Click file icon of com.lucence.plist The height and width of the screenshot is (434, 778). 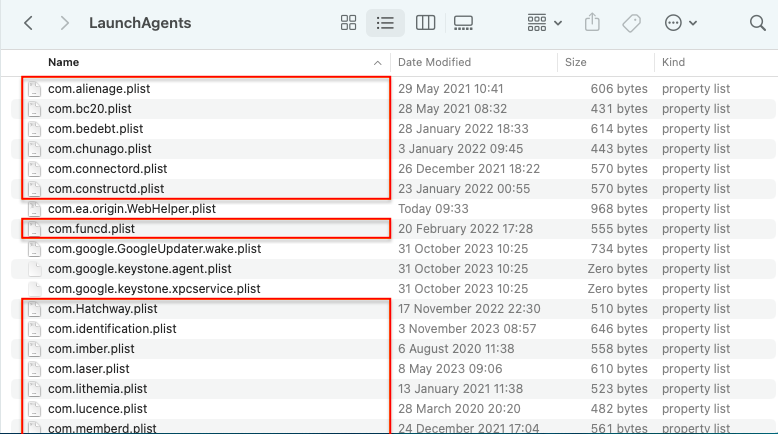click(x=34, y=409)
